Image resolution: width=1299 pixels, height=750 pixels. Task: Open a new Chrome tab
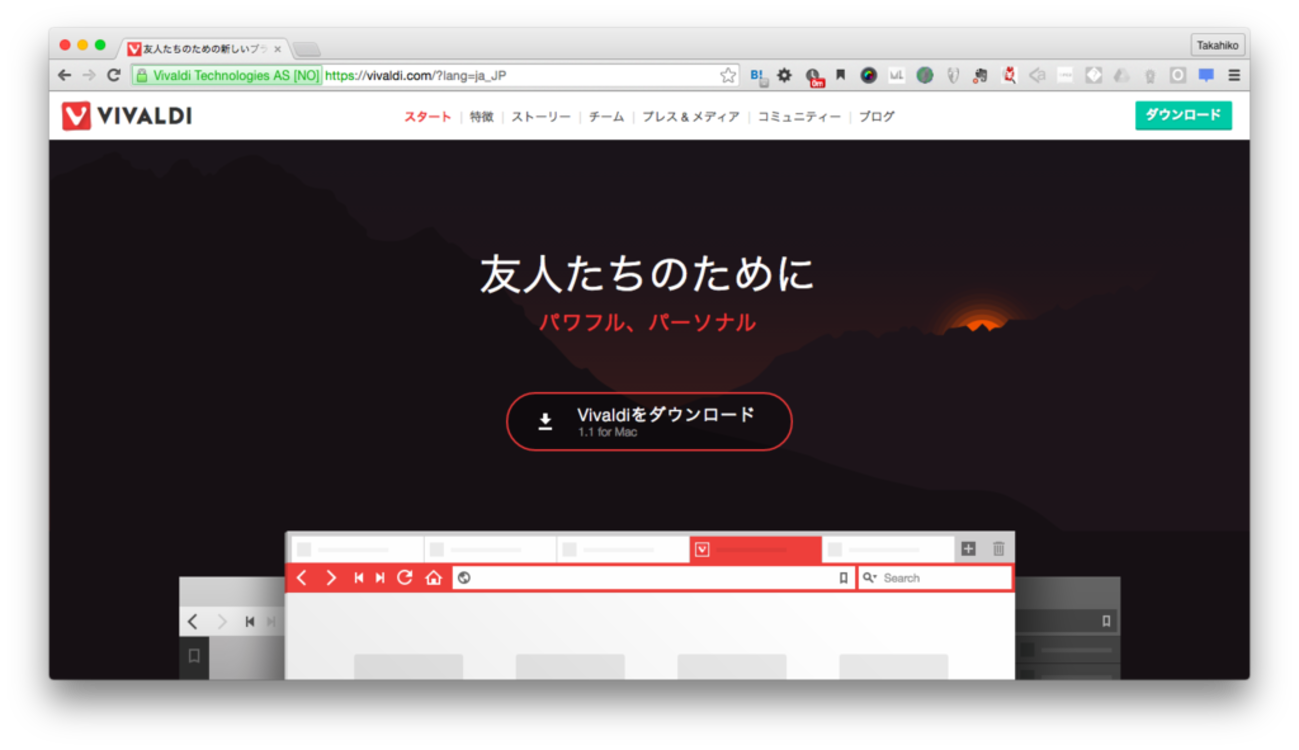click(x=306, y=49)
